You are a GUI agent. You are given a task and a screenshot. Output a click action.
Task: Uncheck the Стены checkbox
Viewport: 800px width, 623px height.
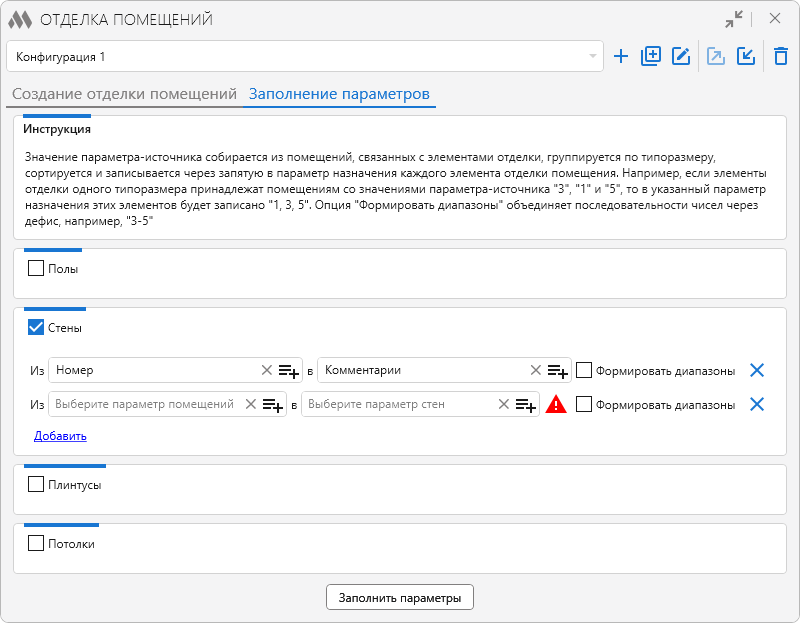click(37, 327)
